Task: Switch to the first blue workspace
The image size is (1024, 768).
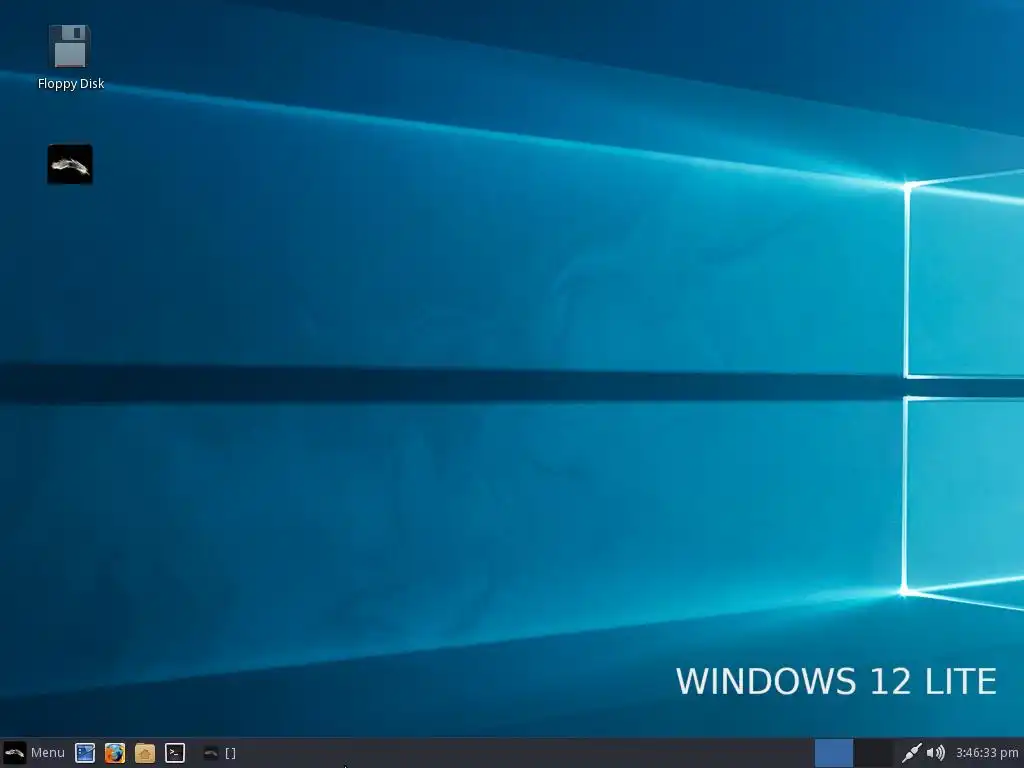Action: coord(834,753)
